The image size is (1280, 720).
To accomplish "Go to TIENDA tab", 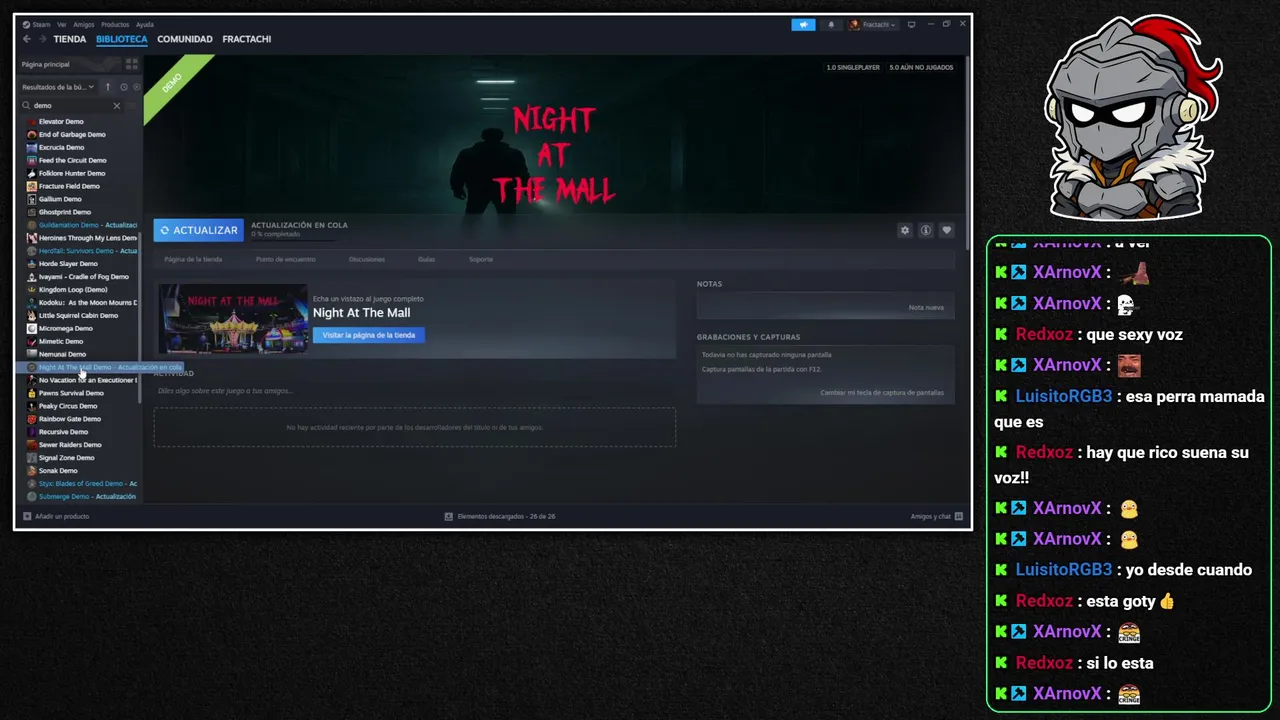I will (x=70, y=39).
